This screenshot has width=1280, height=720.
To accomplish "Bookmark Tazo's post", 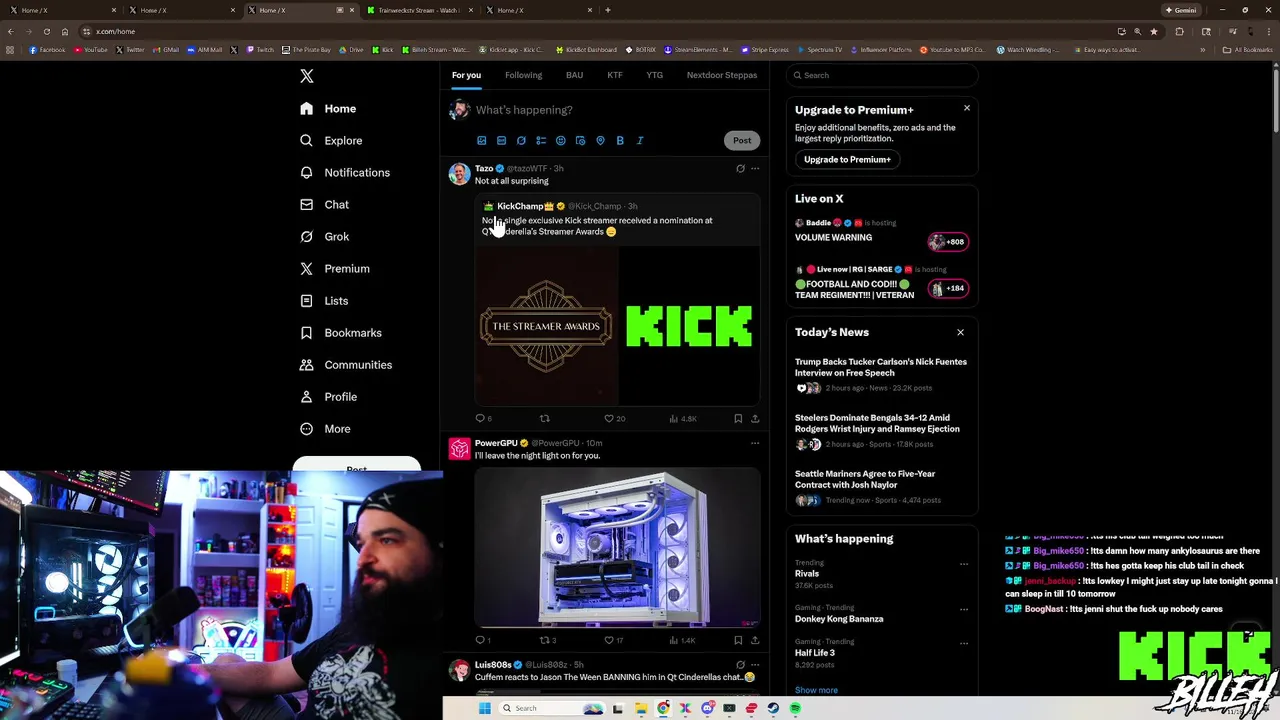I will pos(738,419).
